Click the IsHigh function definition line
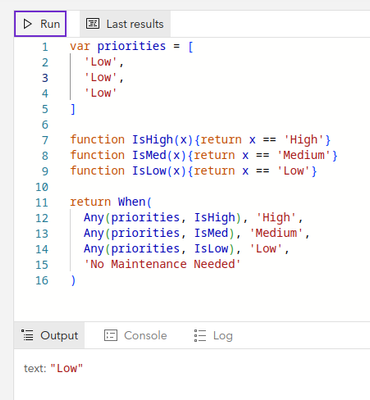 click(x=200, y=140)
